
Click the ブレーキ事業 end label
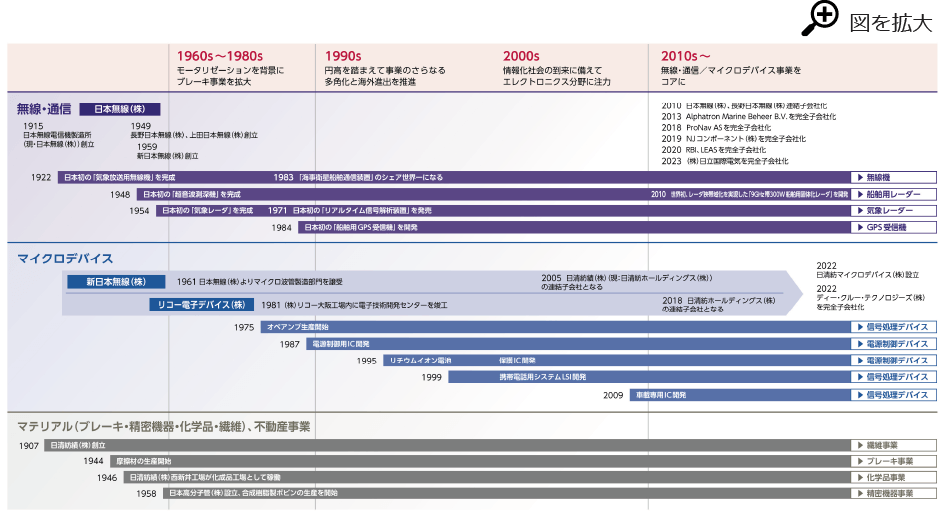pyautogui.click(x=894, y=461)
